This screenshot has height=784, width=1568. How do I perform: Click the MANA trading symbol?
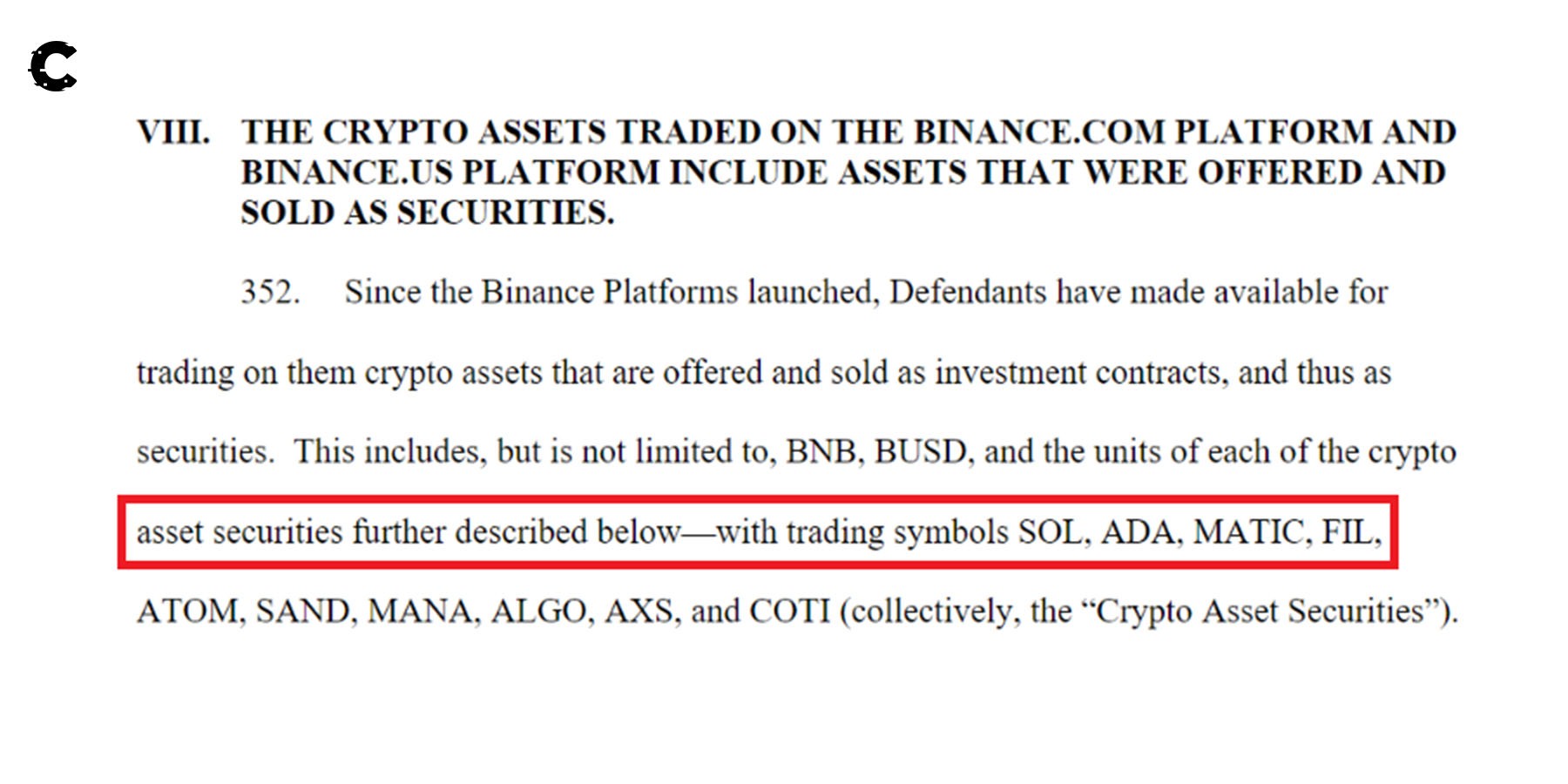click(422, 612)
